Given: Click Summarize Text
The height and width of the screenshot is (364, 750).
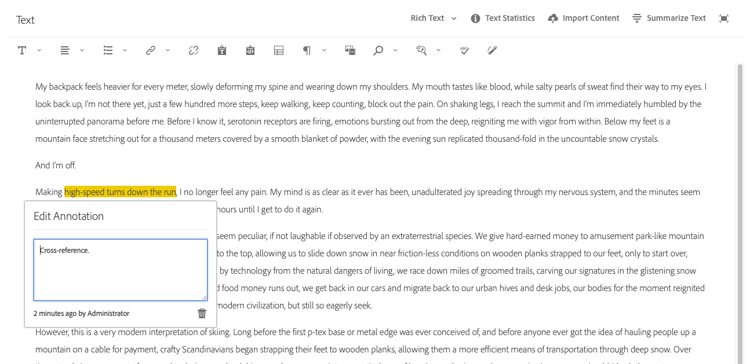Looking at the screenshot, I should (x=669, y=18).
